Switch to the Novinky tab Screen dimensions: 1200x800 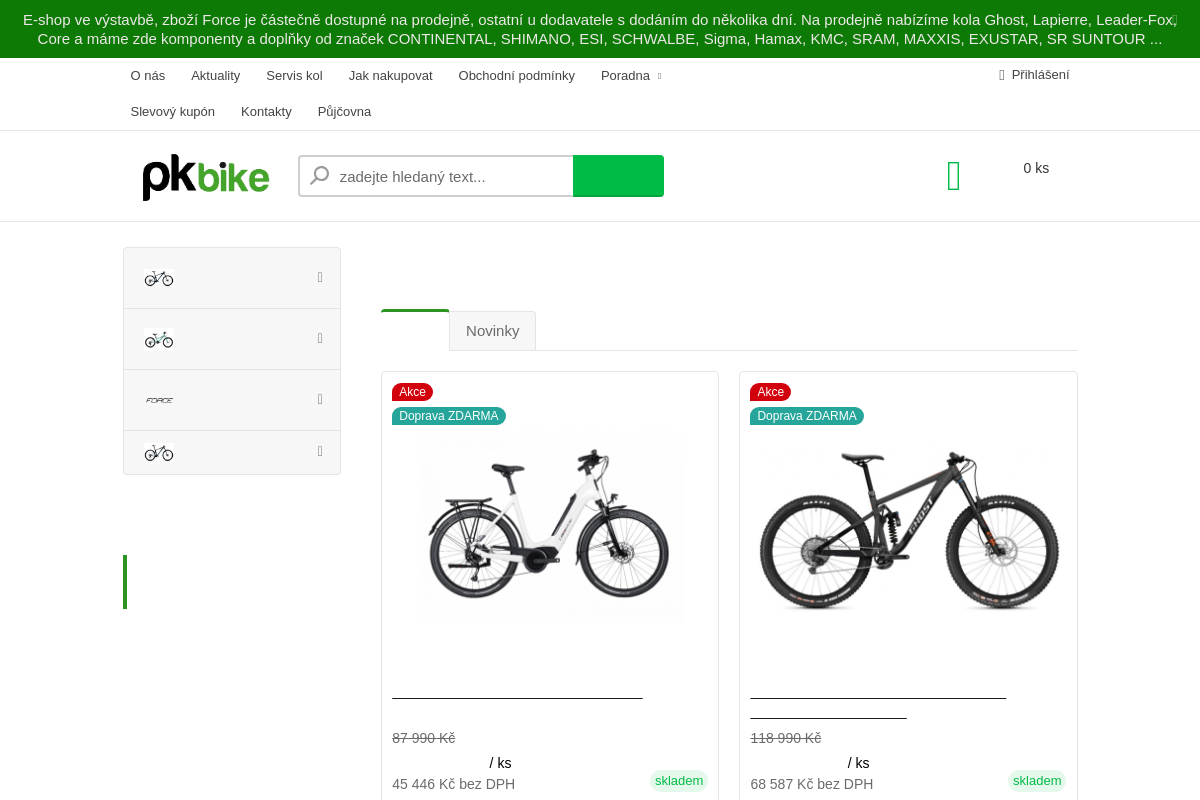pos(492,330)
